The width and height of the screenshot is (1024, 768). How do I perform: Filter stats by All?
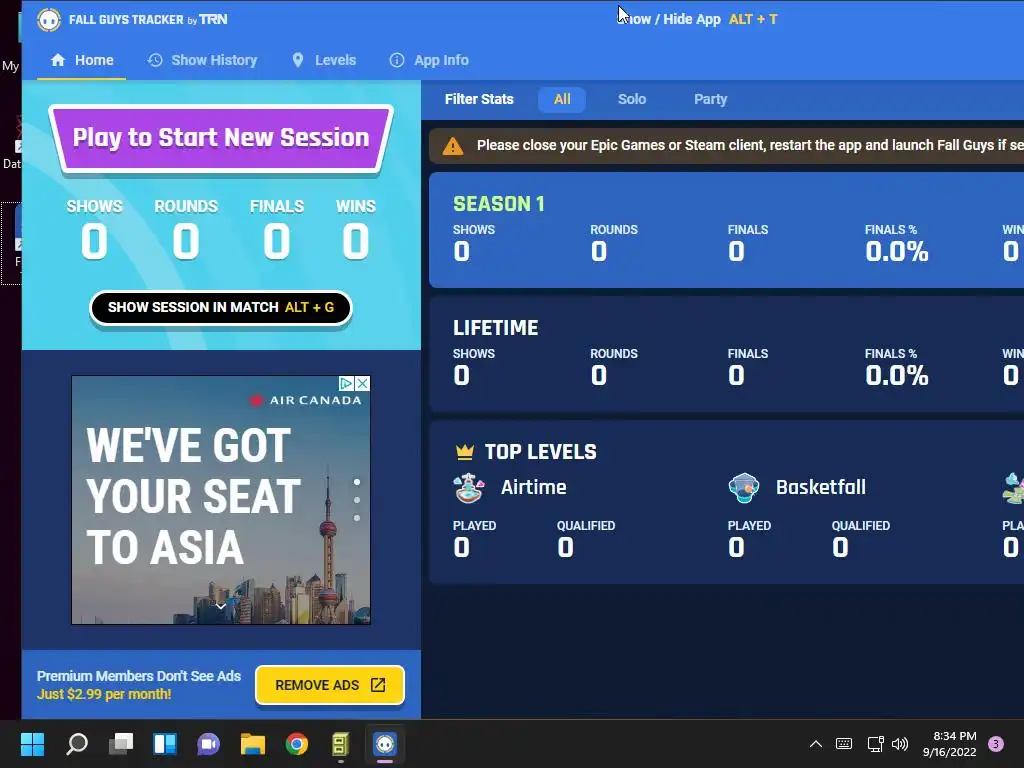(562, 99)
